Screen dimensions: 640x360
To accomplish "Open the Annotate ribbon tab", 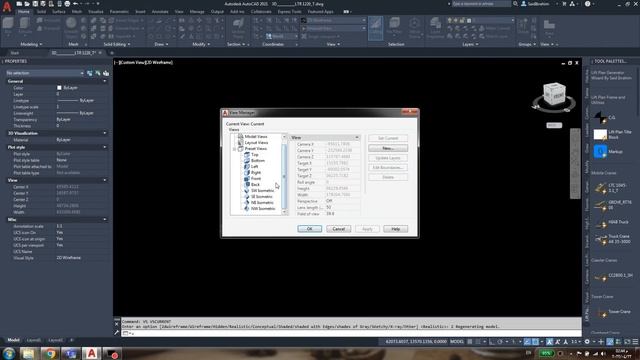I will [160, 11].
